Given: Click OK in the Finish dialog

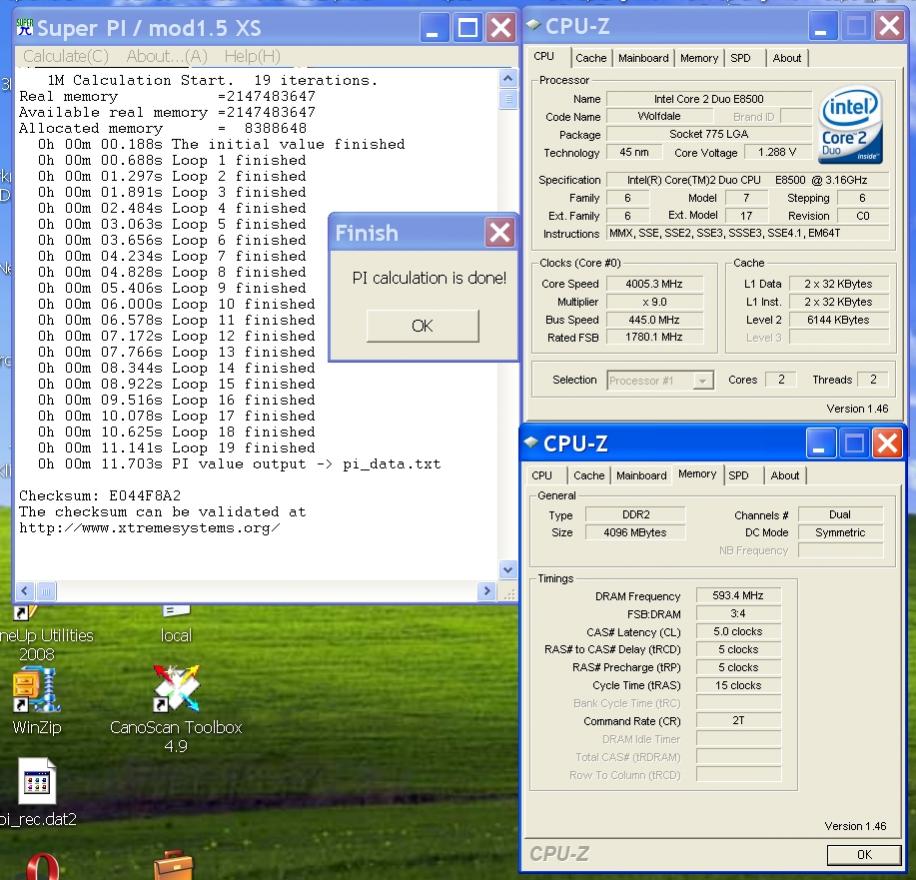Looking at the screenshot, I should (x=422, y=325).
